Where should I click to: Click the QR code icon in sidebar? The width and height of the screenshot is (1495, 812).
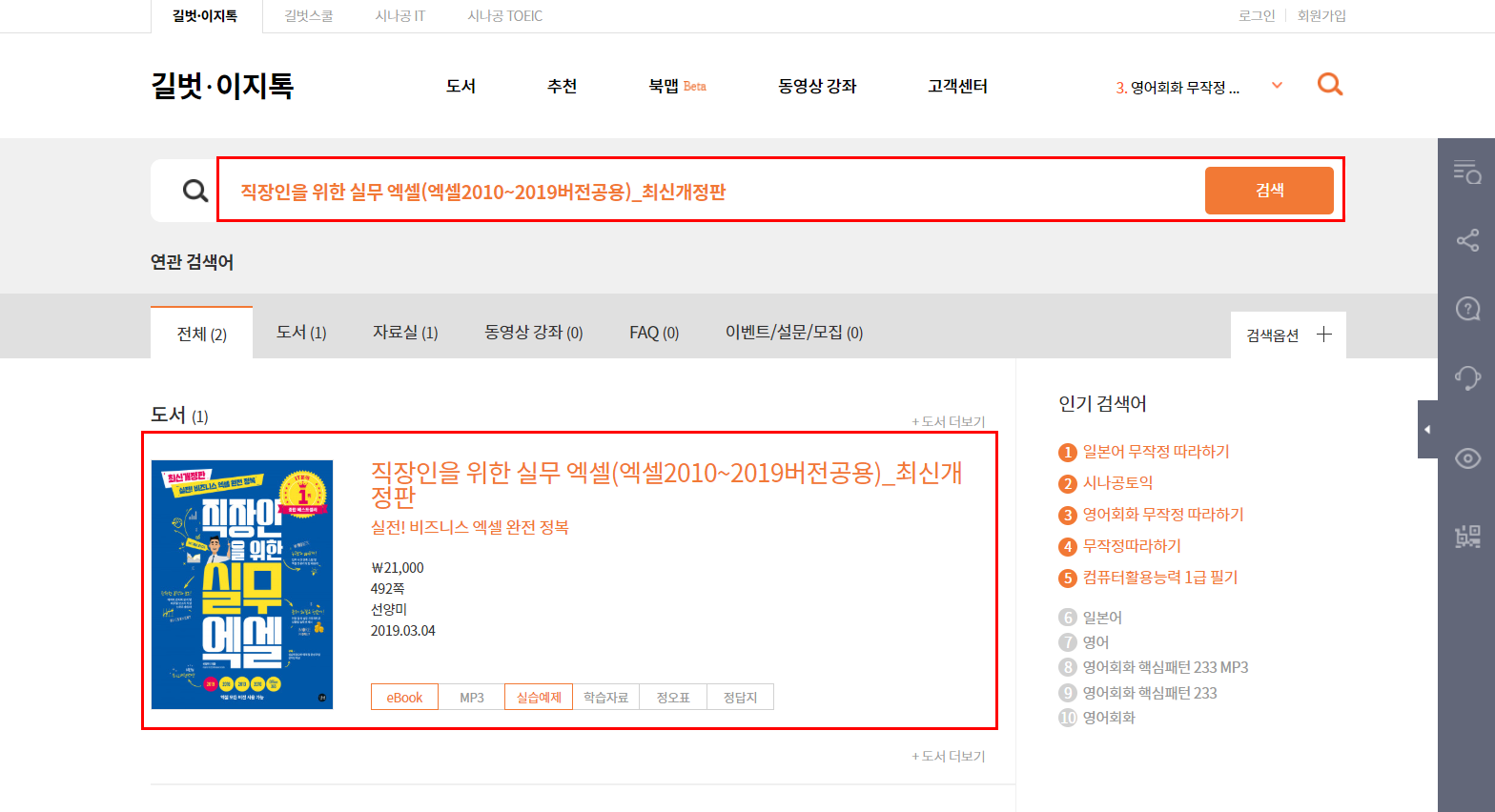point(1466,536)
